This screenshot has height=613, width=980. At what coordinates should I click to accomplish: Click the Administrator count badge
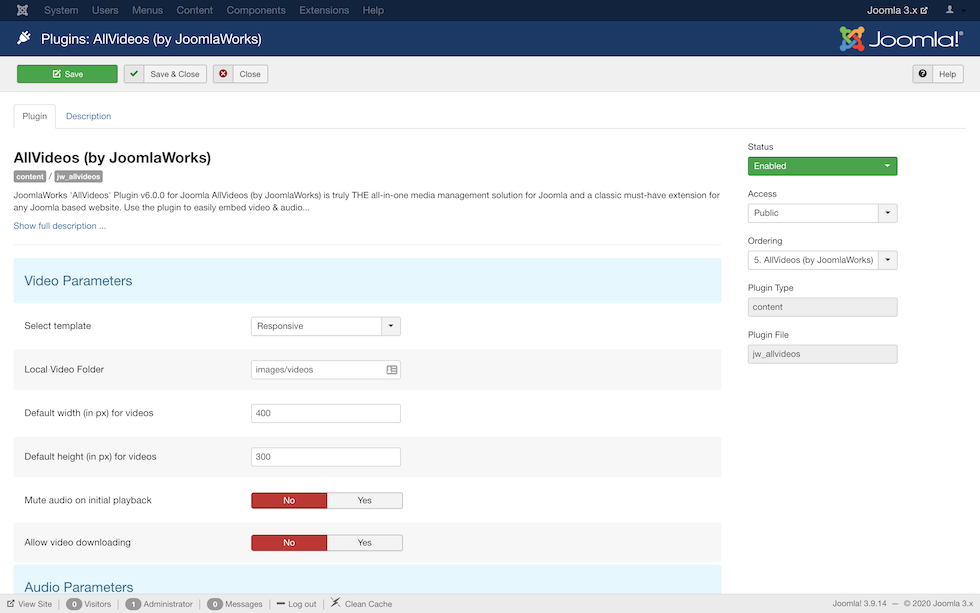coord(132,604)
